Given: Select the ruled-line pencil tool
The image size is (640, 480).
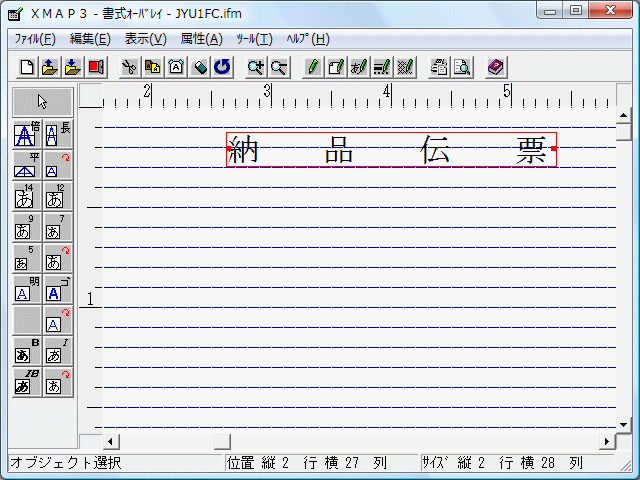Looking at the screenshot, I should click(x=382, y=67).
